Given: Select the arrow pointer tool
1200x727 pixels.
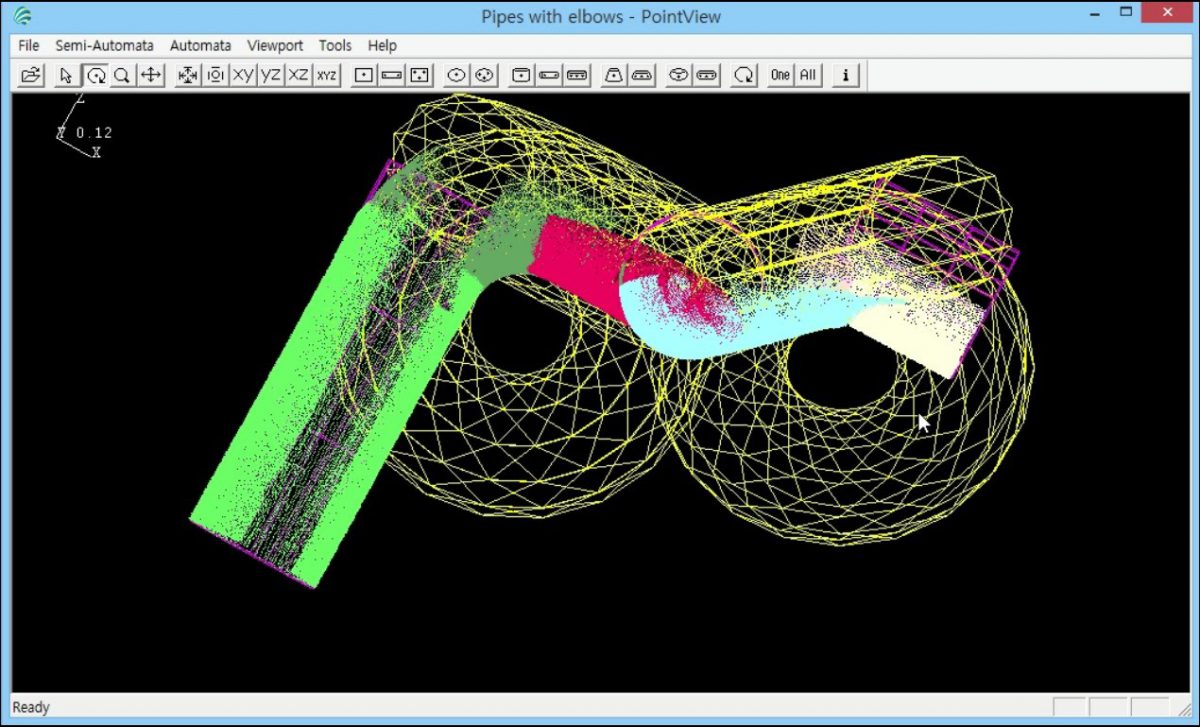Looking at the screenshot, I should [66, 75].
